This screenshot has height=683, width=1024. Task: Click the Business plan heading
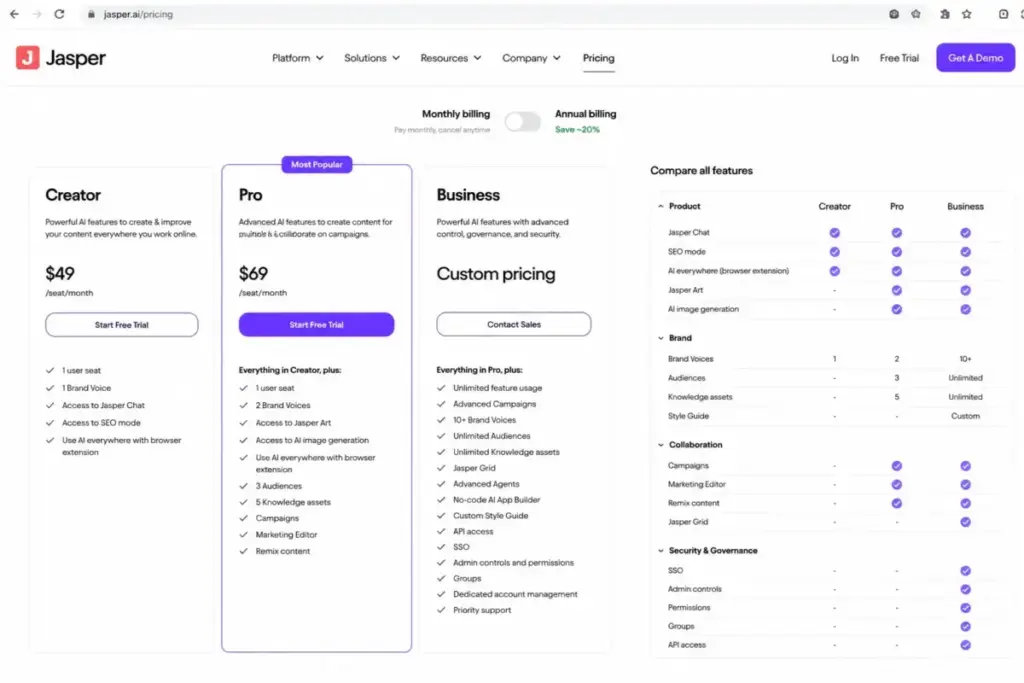point(468,195)
